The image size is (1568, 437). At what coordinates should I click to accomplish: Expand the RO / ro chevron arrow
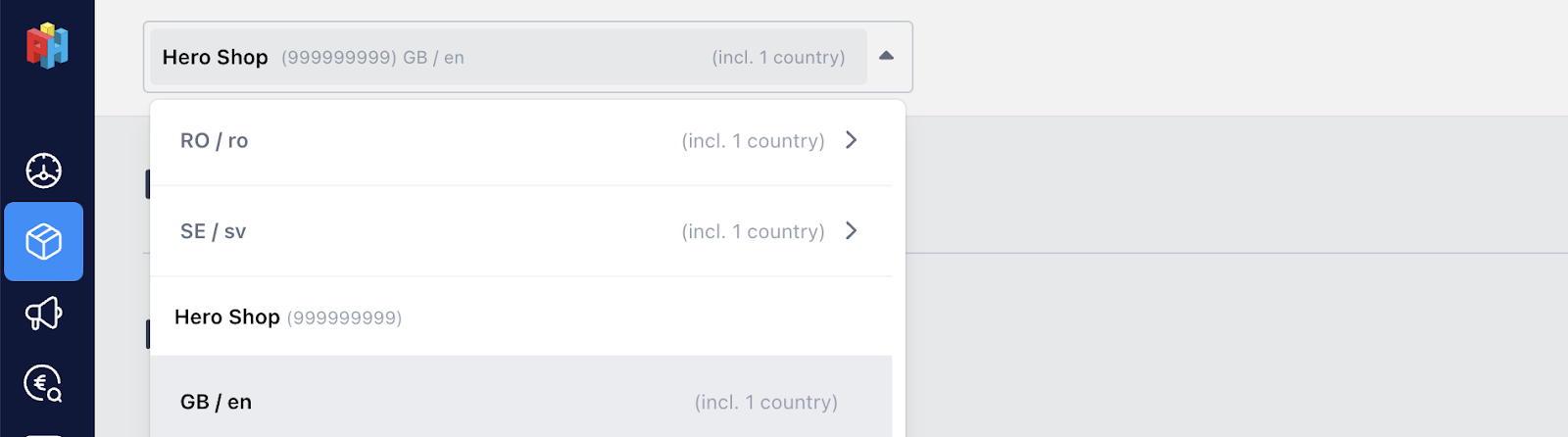tap(852, 140)
